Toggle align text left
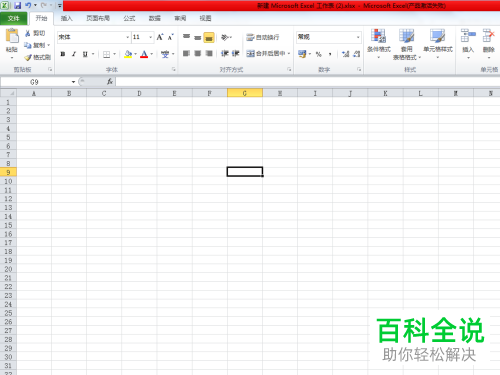The image size is (500, 375). coord(186,53)
